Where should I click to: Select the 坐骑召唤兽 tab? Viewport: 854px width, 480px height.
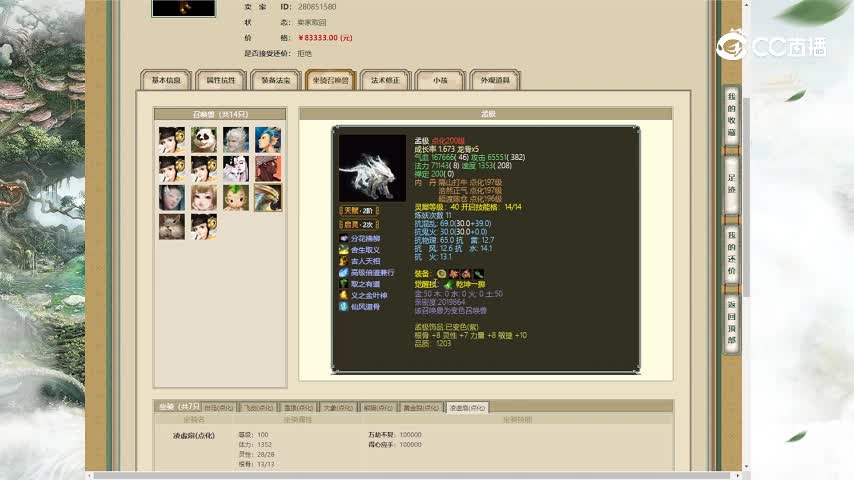tap(331, 80)
